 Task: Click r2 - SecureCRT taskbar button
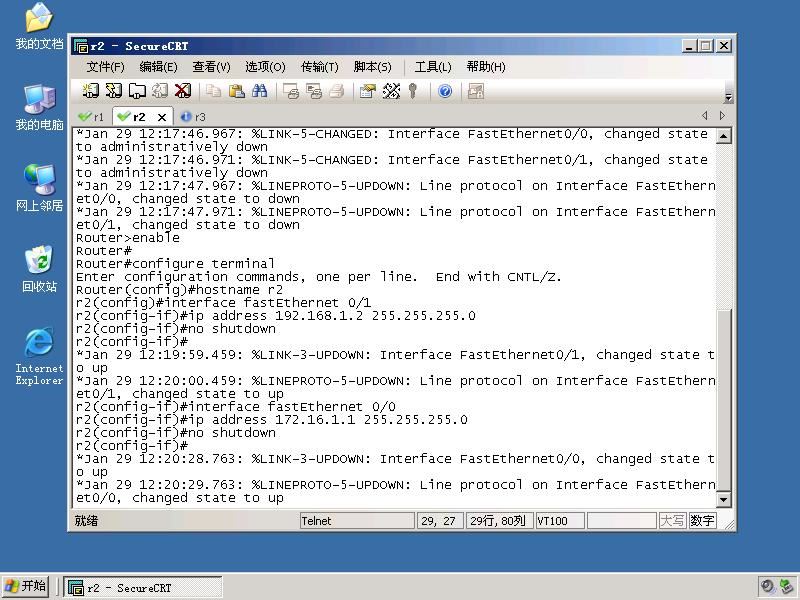(143, 587)
